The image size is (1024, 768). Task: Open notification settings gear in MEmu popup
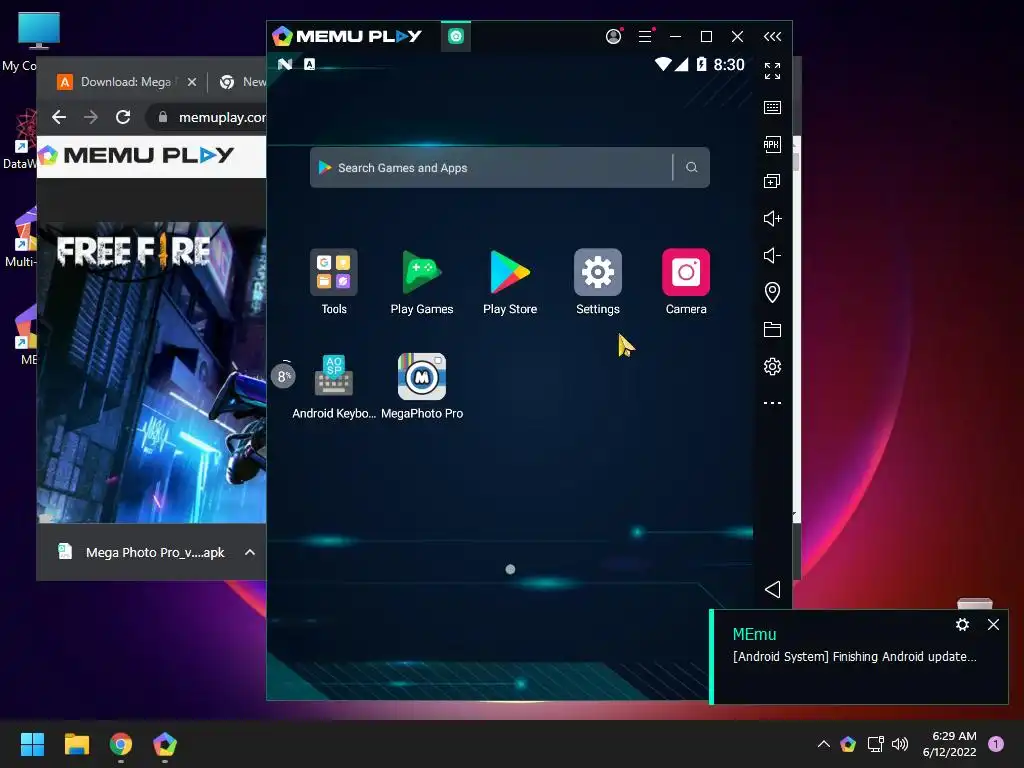coord(962,624)
